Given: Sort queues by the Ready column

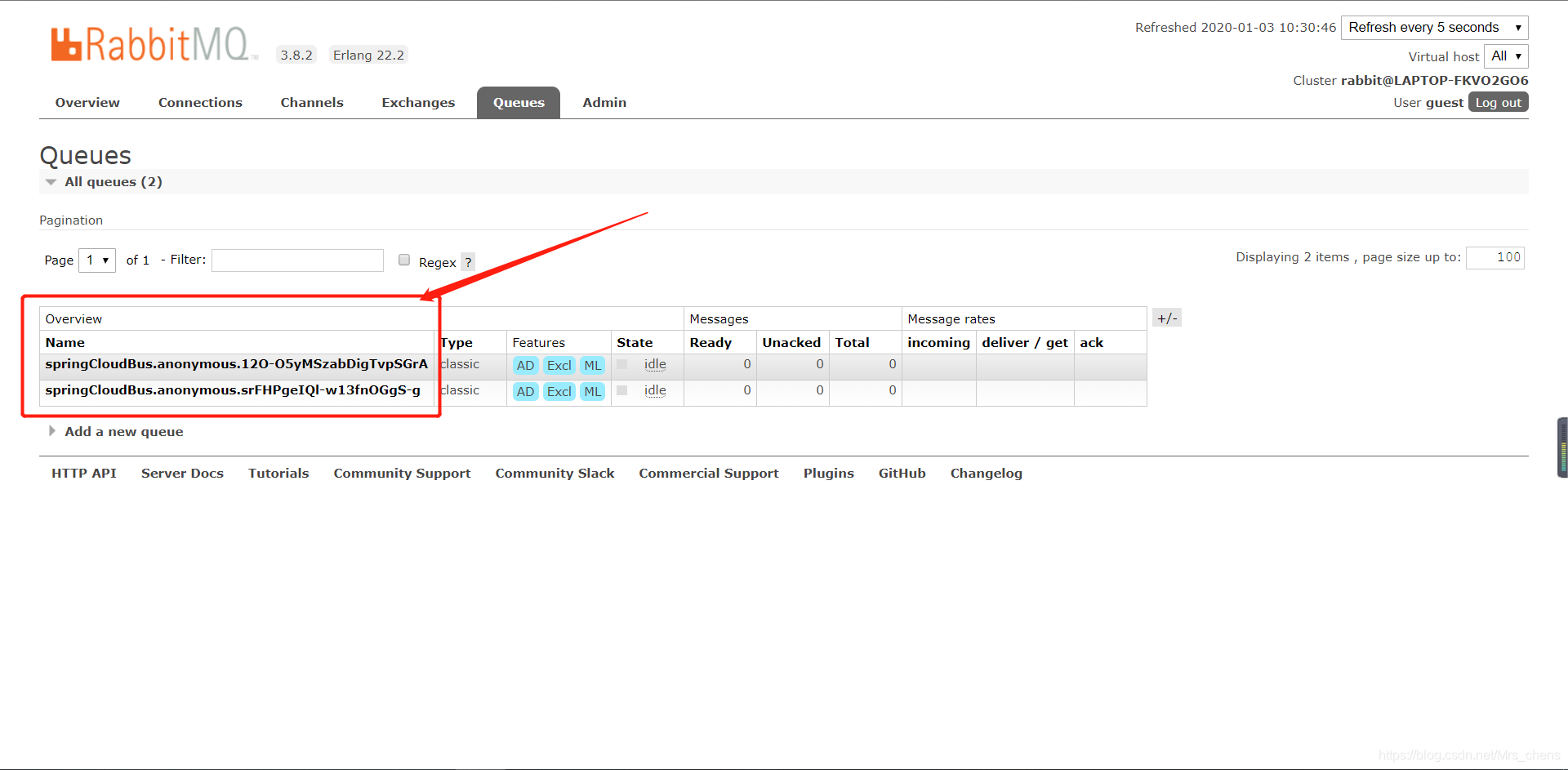Looking at the screenshot, I should 710,343.
